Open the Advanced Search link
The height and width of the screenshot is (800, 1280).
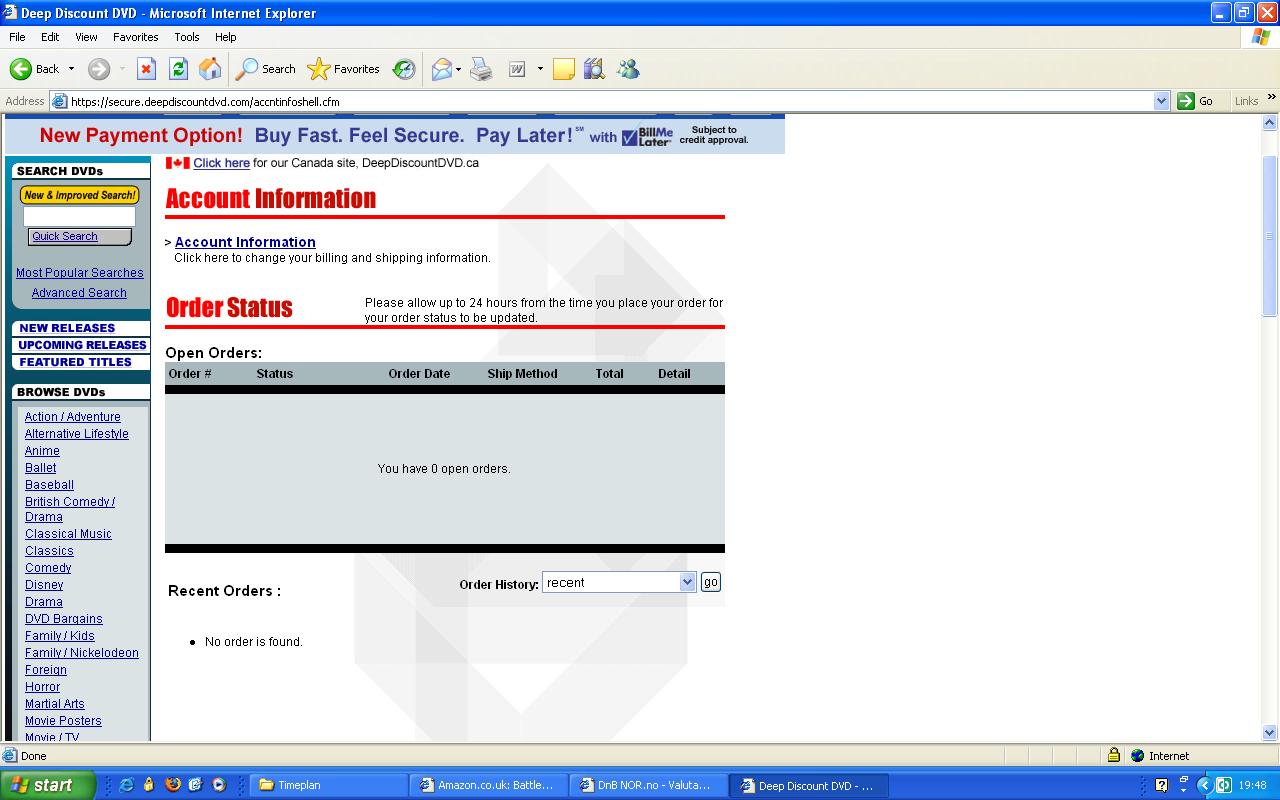(79, 293)
